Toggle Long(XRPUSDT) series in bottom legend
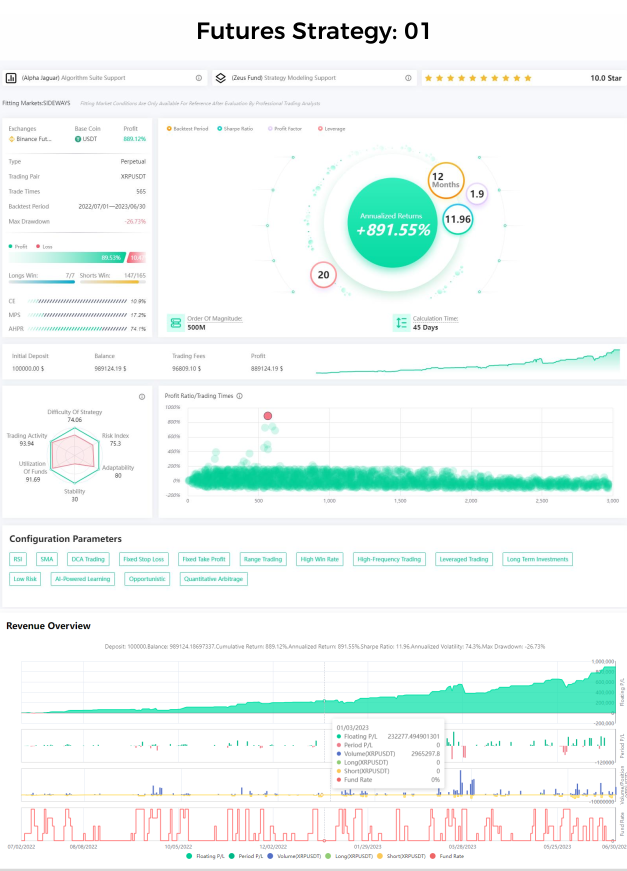627x871 pixels. 349,856
